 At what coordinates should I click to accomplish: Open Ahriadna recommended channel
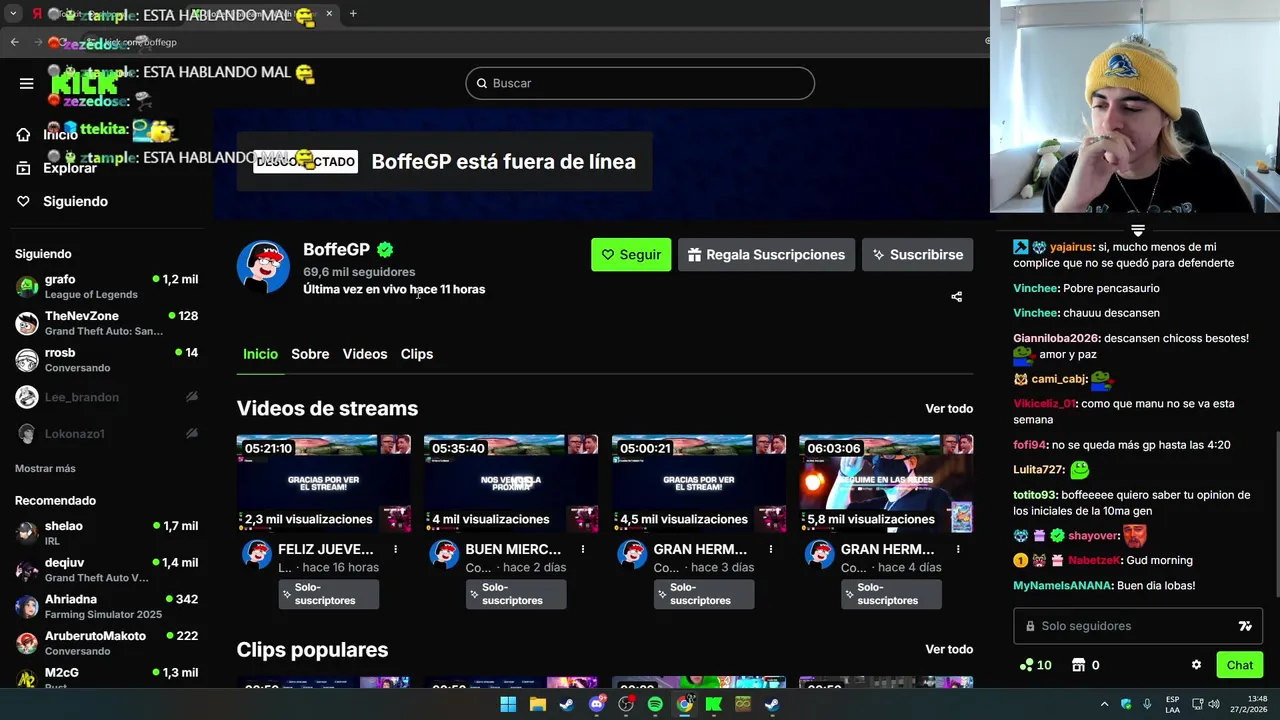tap(106, 606)
